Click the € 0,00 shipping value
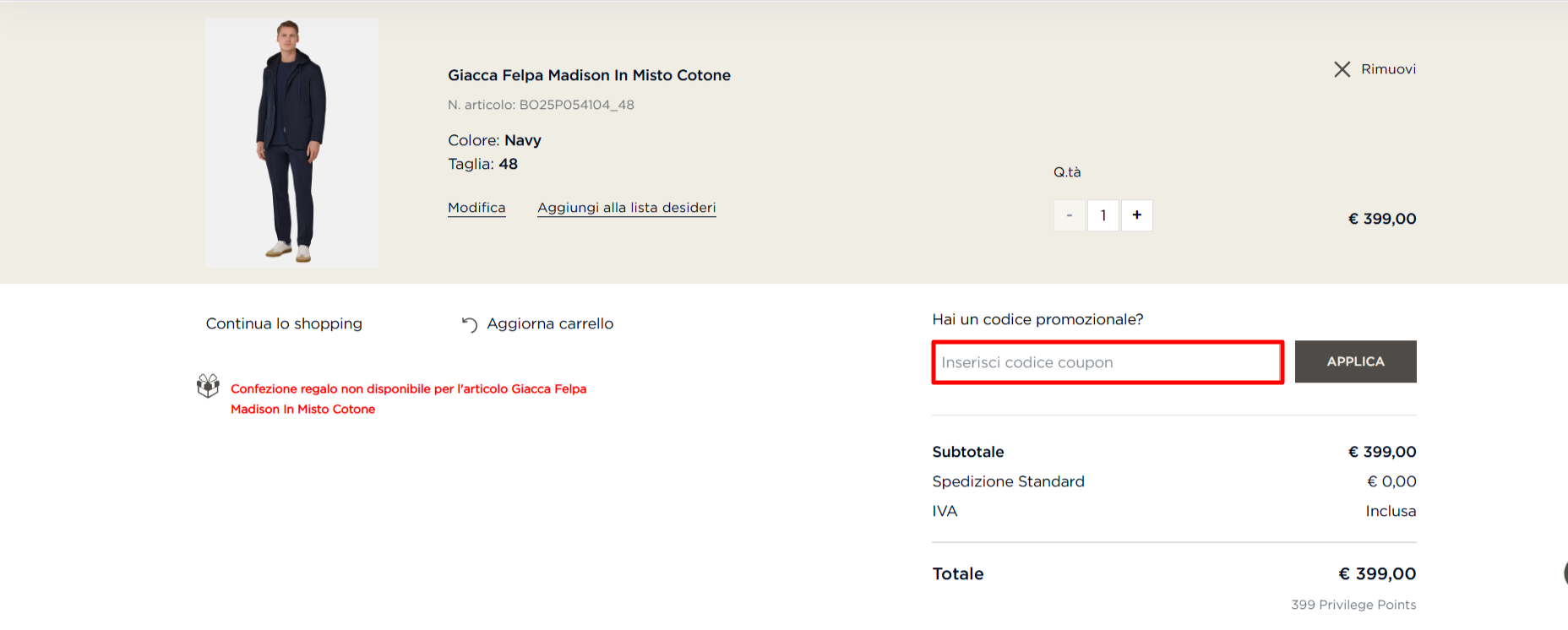Viewport: 1568px width, 630px height. 1391,481
